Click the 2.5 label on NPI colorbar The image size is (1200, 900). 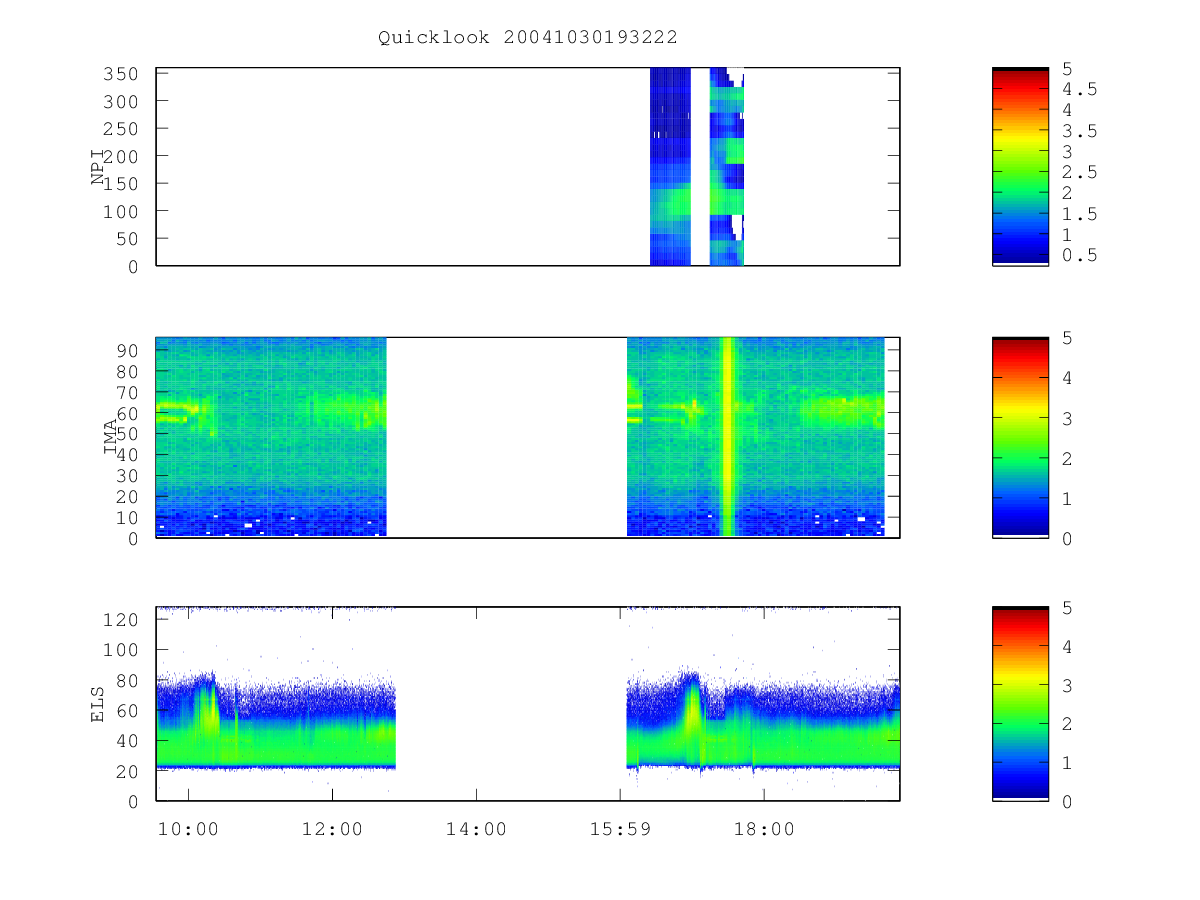tap(1079, 172)
